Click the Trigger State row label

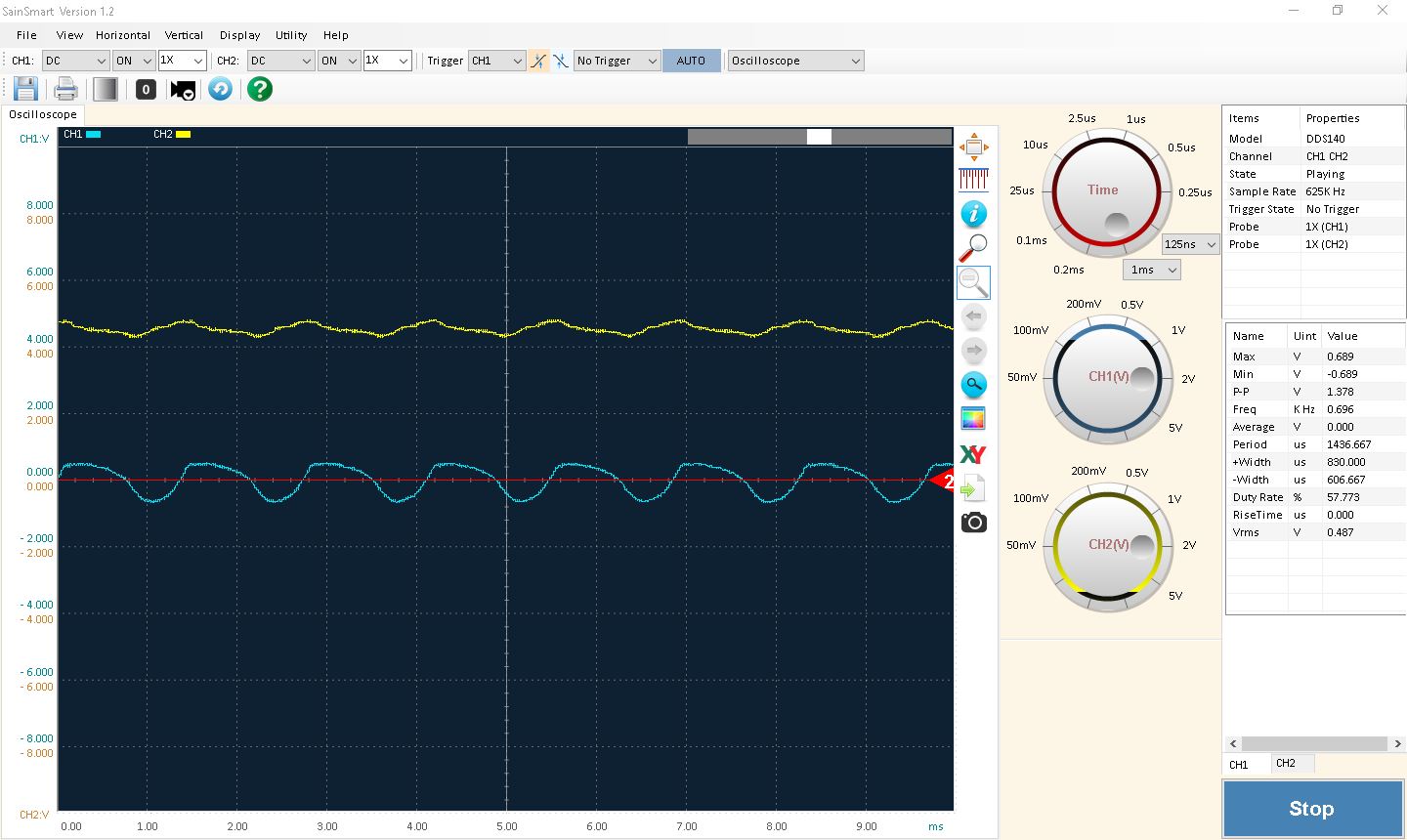point(1260,209)
